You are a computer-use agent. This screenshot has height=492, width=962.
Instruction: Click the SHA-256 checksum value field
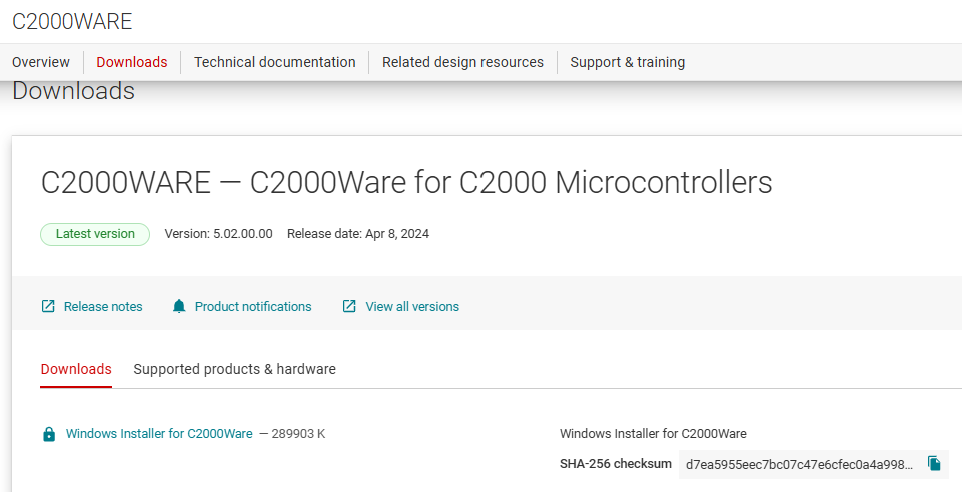(x=799, y=464)
